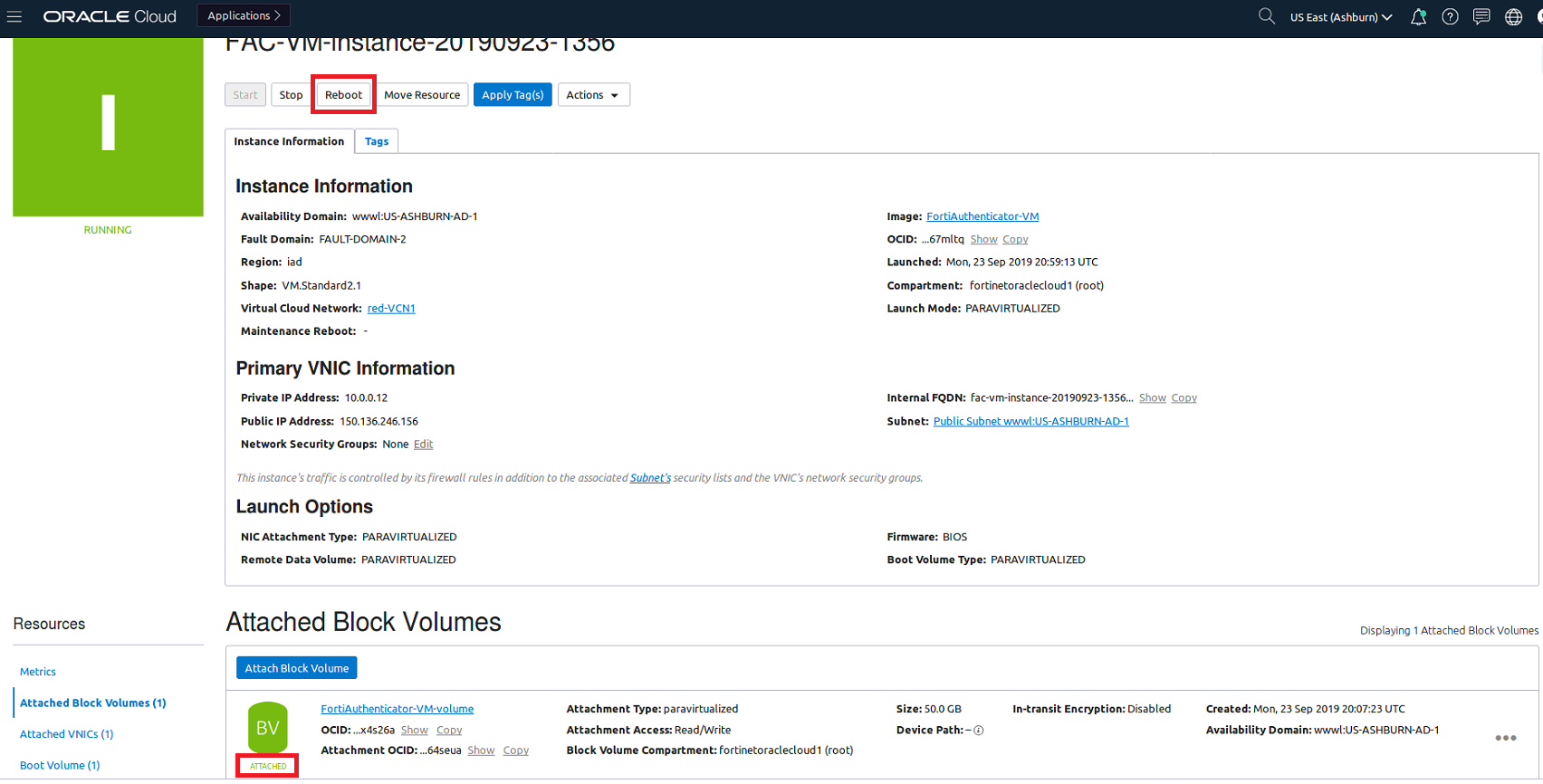
Task: Switch to the Tags tab
Action: click(377, 141)
